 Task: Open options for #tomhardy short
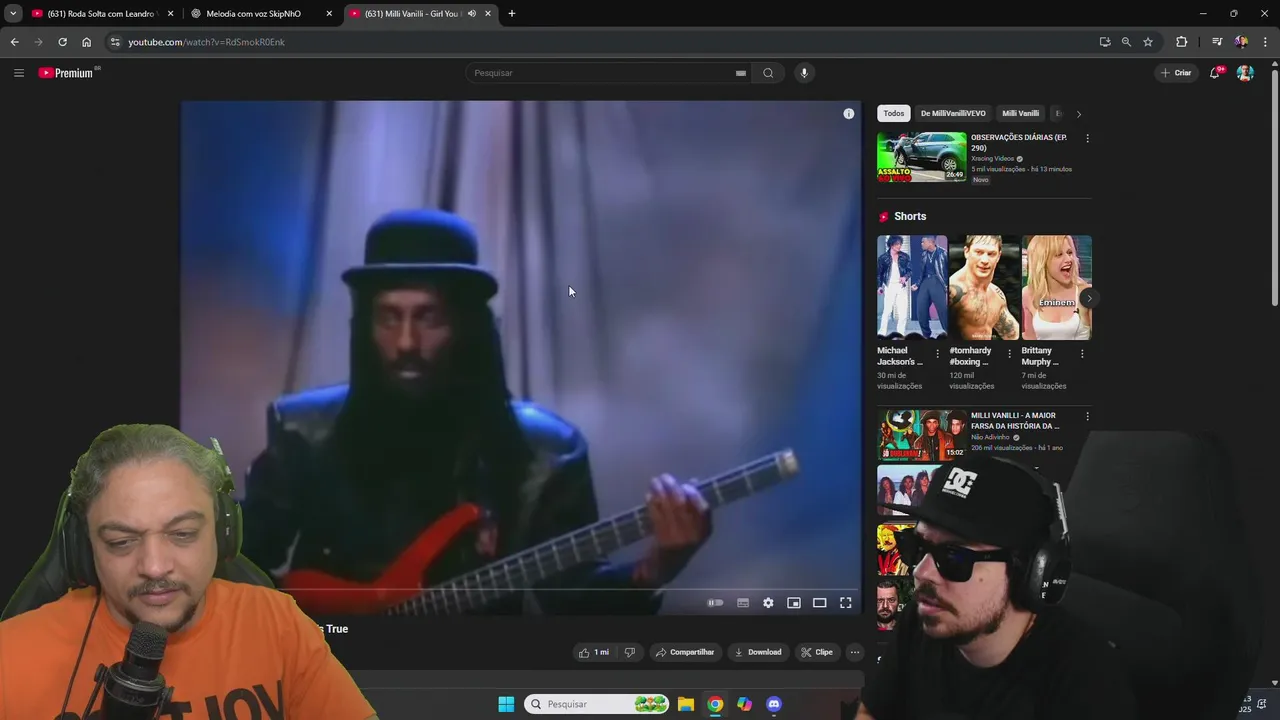coord(1009,354)
